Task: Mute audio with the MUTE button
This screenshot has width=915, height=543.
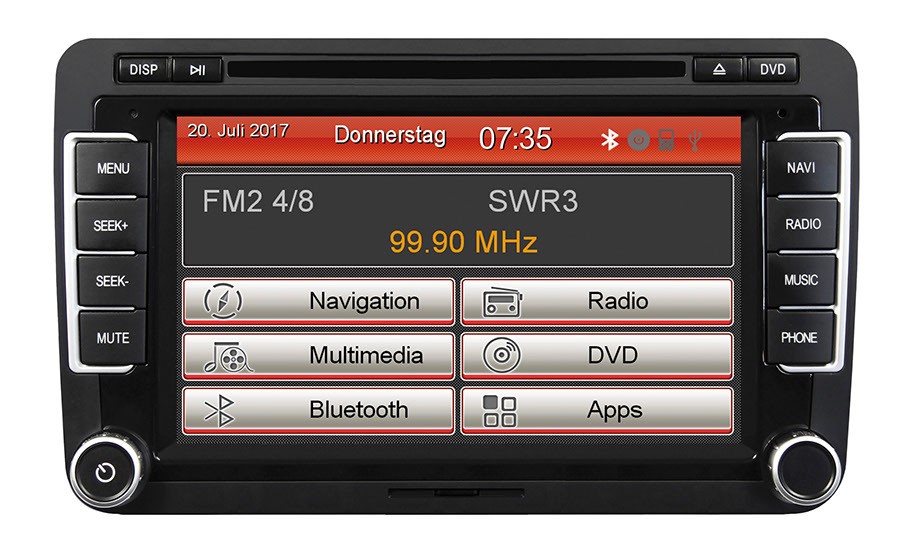Action: pos(112,338)
